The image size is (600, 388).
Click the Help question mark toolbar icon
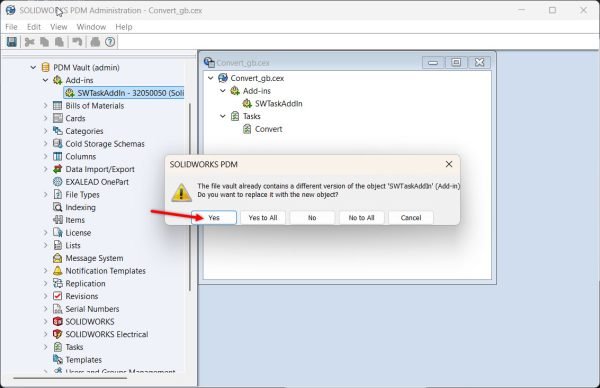(110, 42)
